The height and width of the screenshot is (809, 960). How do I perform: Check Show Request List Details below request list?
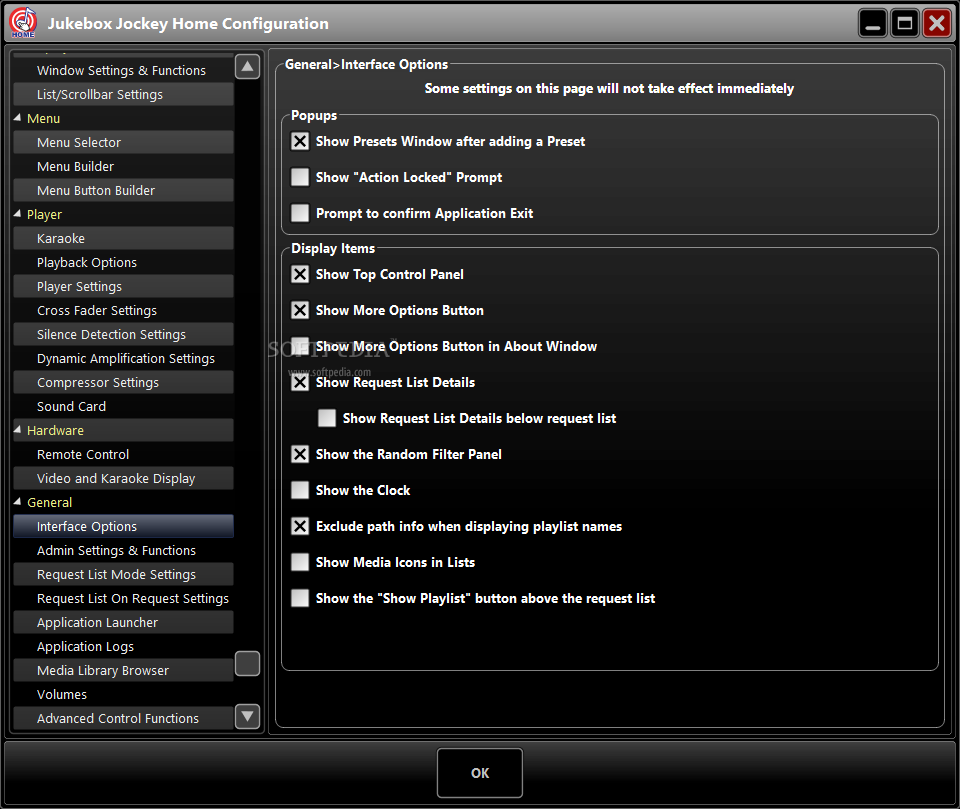coord(327,418)
